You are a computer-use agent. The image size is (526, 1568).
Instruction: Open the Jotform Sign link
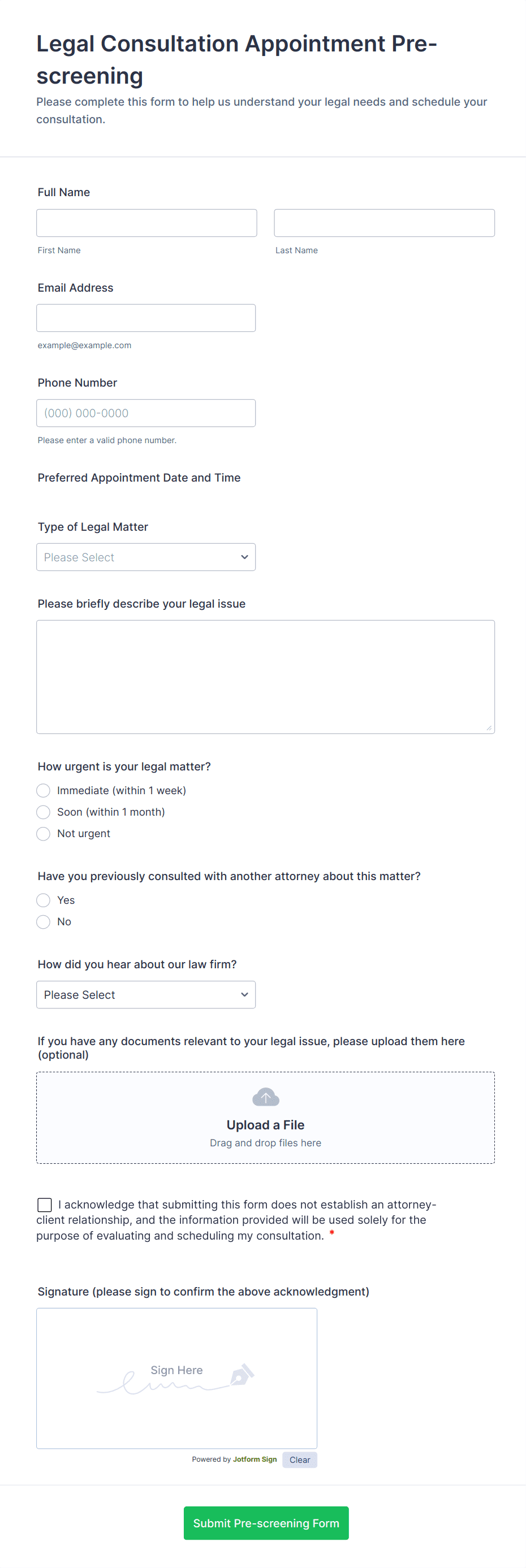[255, 1459]
